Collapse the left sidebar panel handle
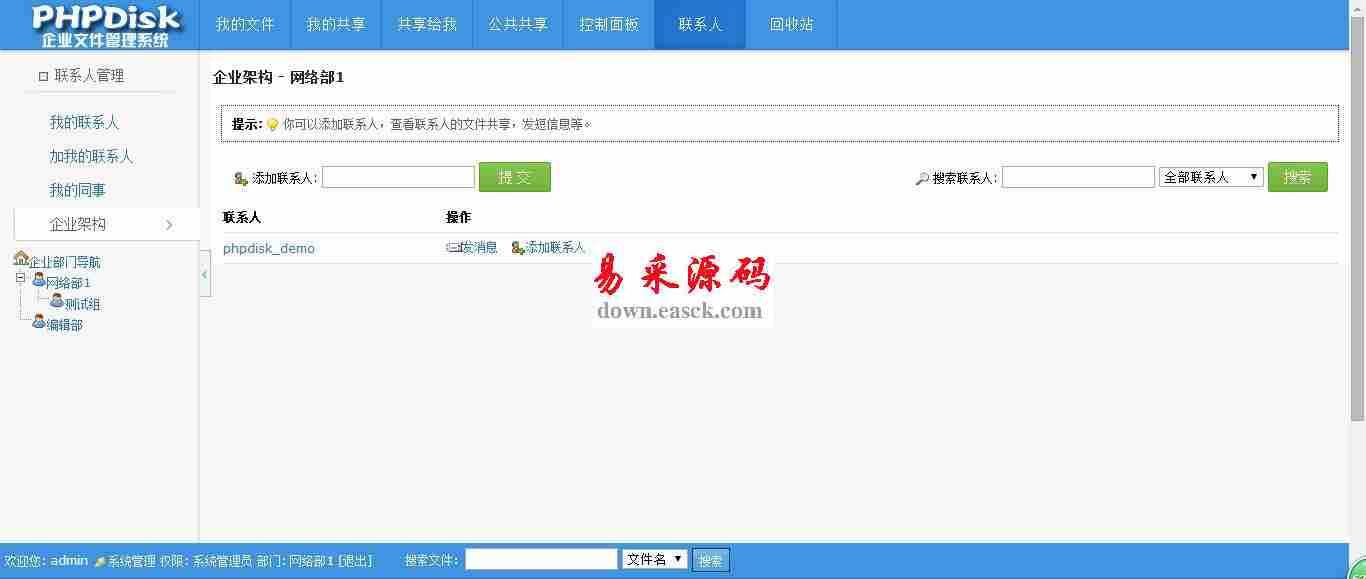The height and width of the screenshot is (579, 1366). (205, 274)
